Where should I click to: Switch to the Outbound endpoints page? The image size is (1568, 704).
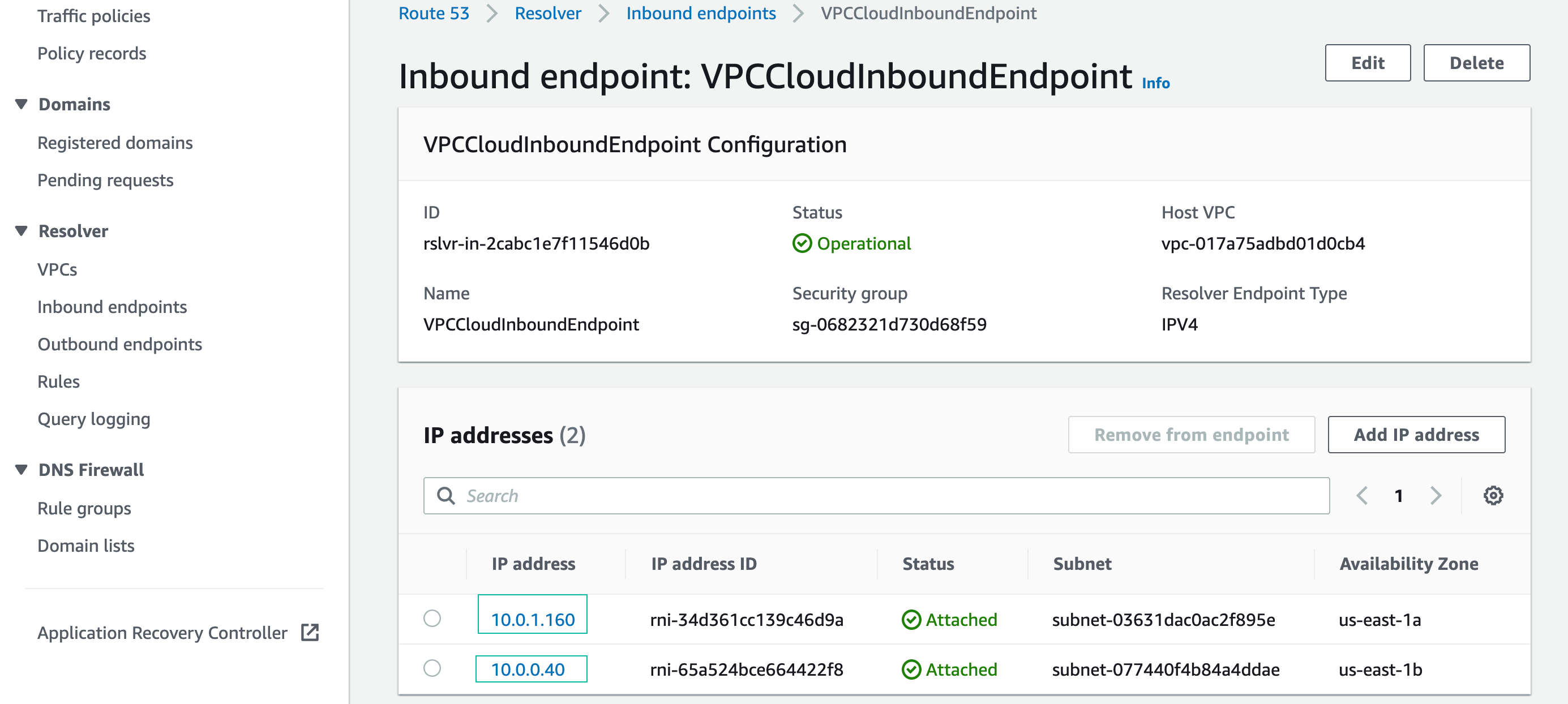[120, 344]
